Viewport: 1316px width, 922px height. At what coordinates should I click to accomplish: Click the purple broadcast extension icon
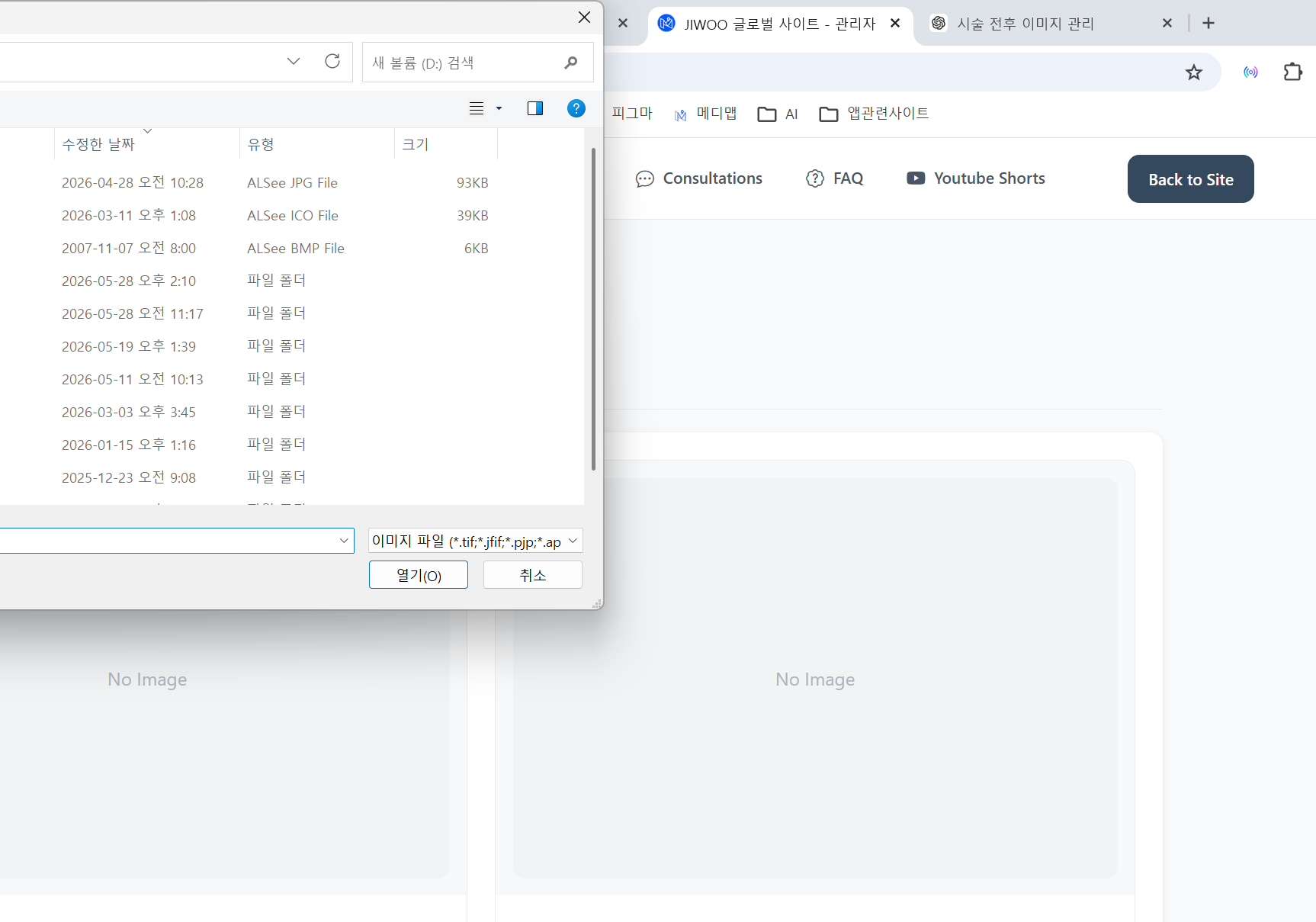coord(1251,72)
